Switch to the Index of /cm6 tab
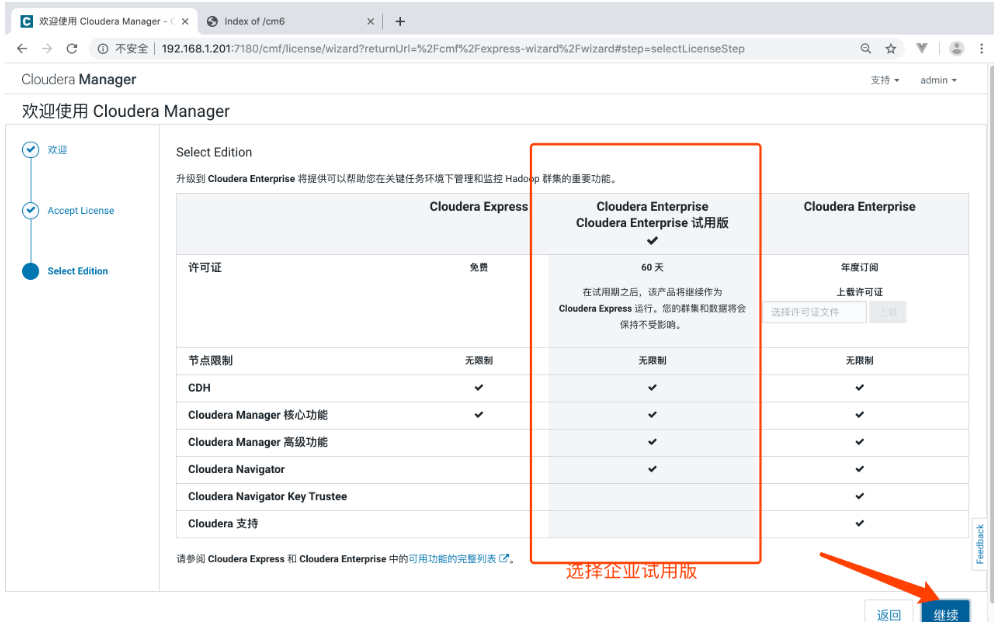This screenshot has height=626, width=994. coord(290,22)
